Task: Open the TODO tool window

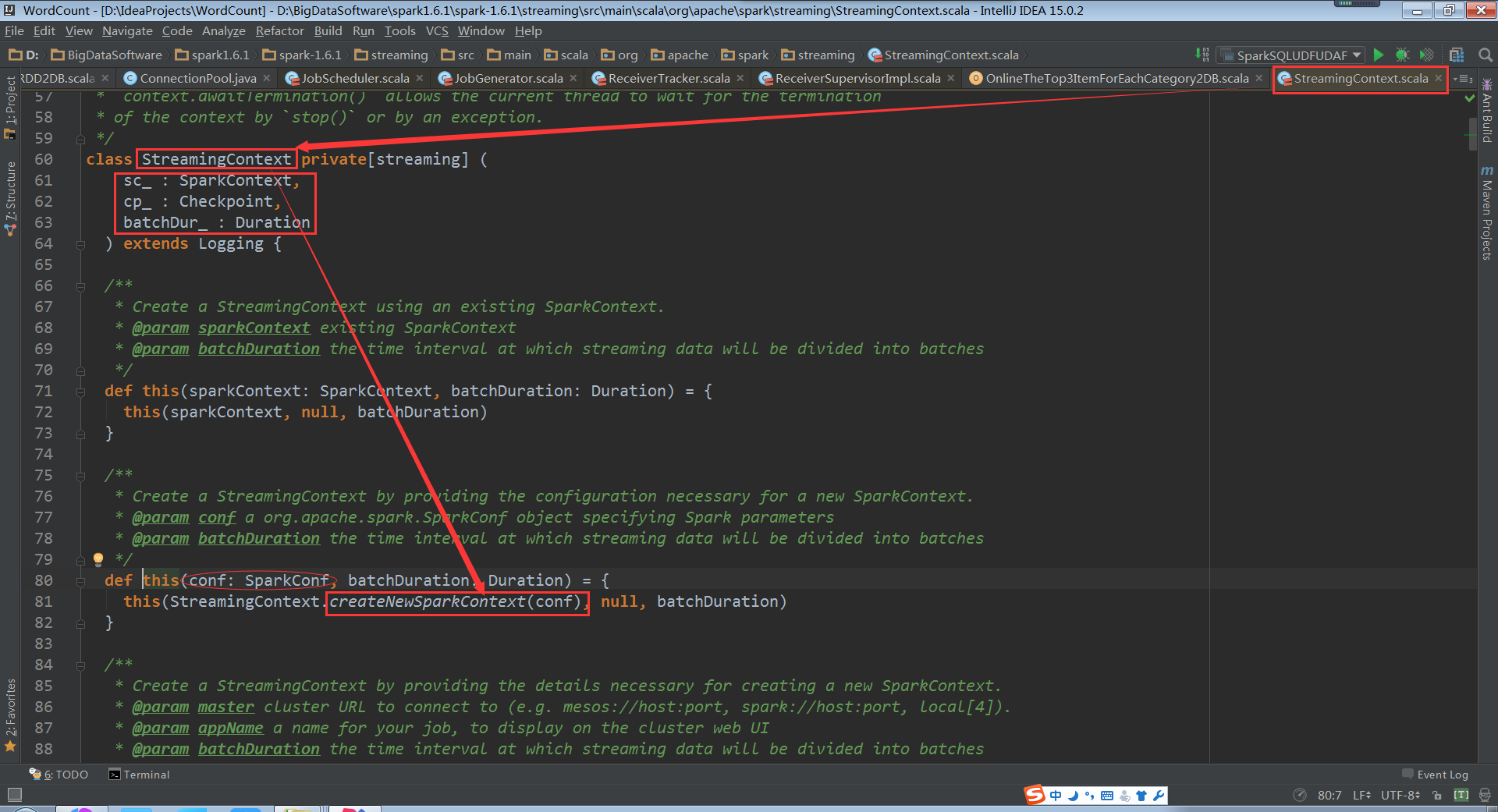Action: [x=59, y=775]
